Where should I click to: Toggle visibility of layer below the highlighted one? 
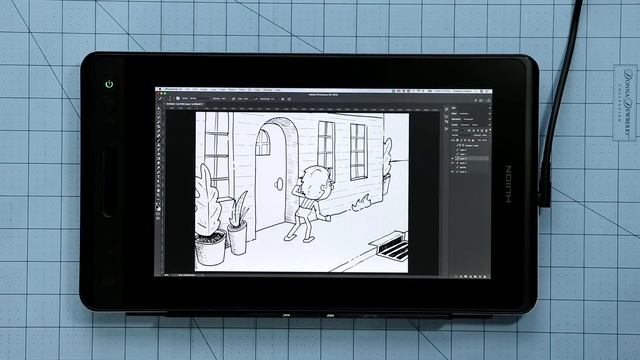click(x=453, y=163)
